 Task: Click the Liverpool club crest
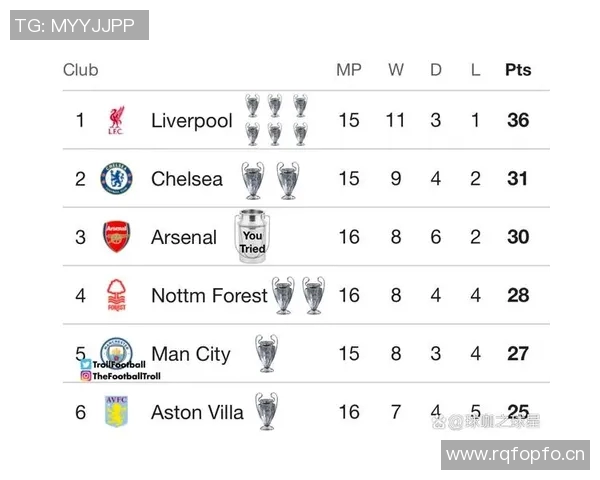(x=116, y=121)
